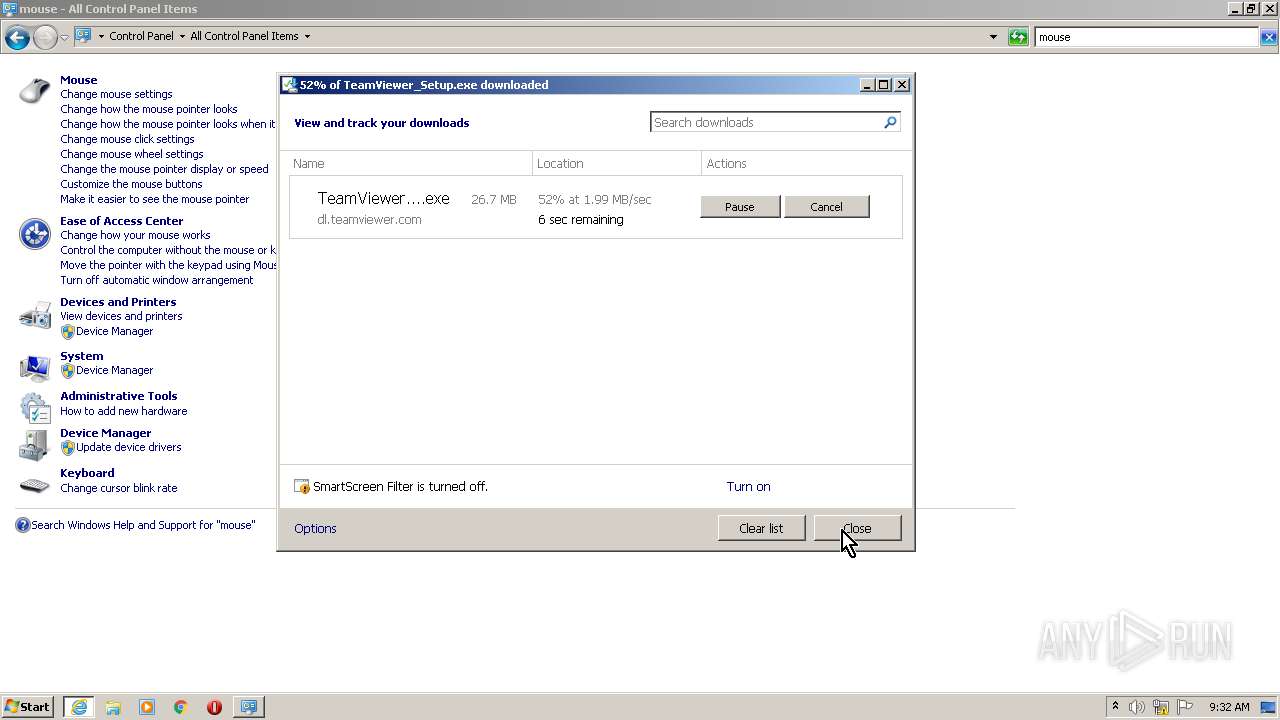Image resolution: width=1280 pixels, height=720 pixels.
Task: Open Change mouse click settings
Action: (127, 139)
